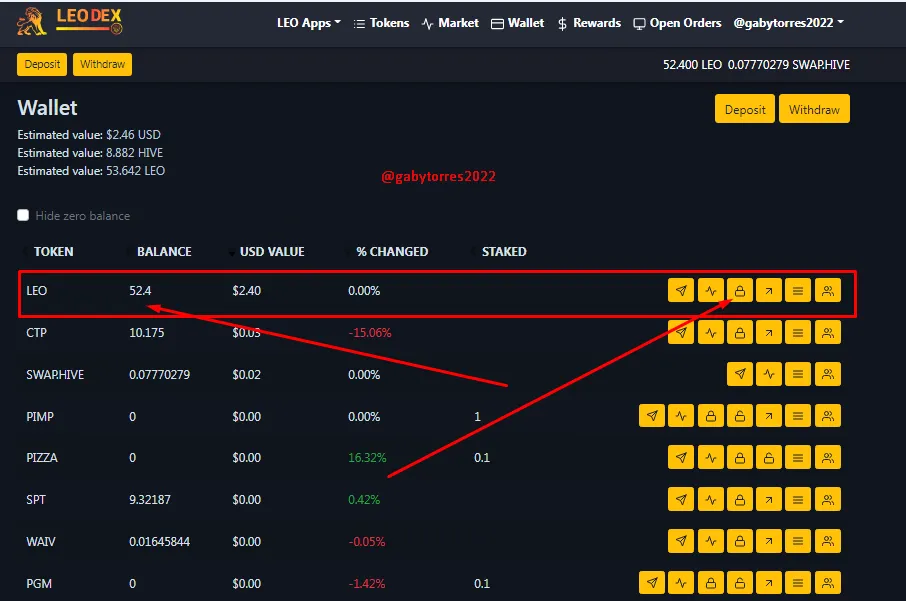The height and width of the screenshot is (601, 906).
Task: Click the large Deposit button beside Wallet heading
Action: pyautogui.click(x=745, y=109)
